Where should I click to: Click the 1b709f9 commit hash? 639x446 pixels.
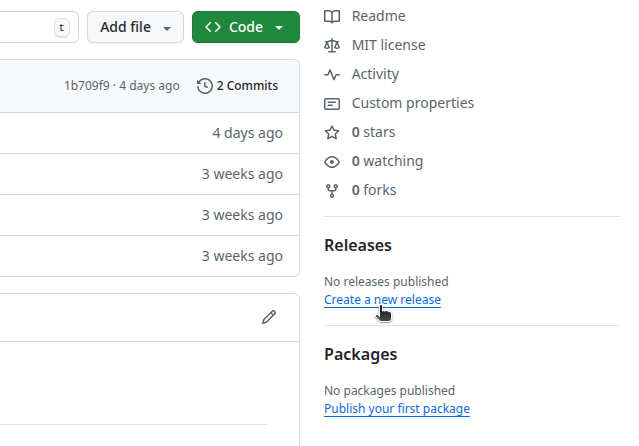(x=88, y=86)
